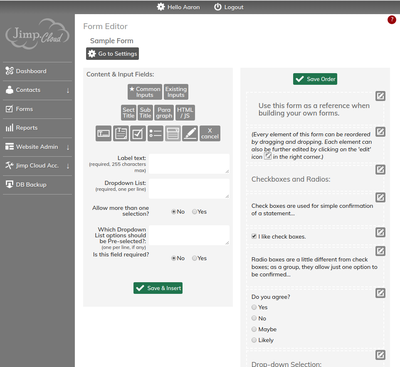Image resolution: width=400 pixels, height=367 pixels.
Task: Edit the 'I like check boxes' element
Action: click(380, 232)
